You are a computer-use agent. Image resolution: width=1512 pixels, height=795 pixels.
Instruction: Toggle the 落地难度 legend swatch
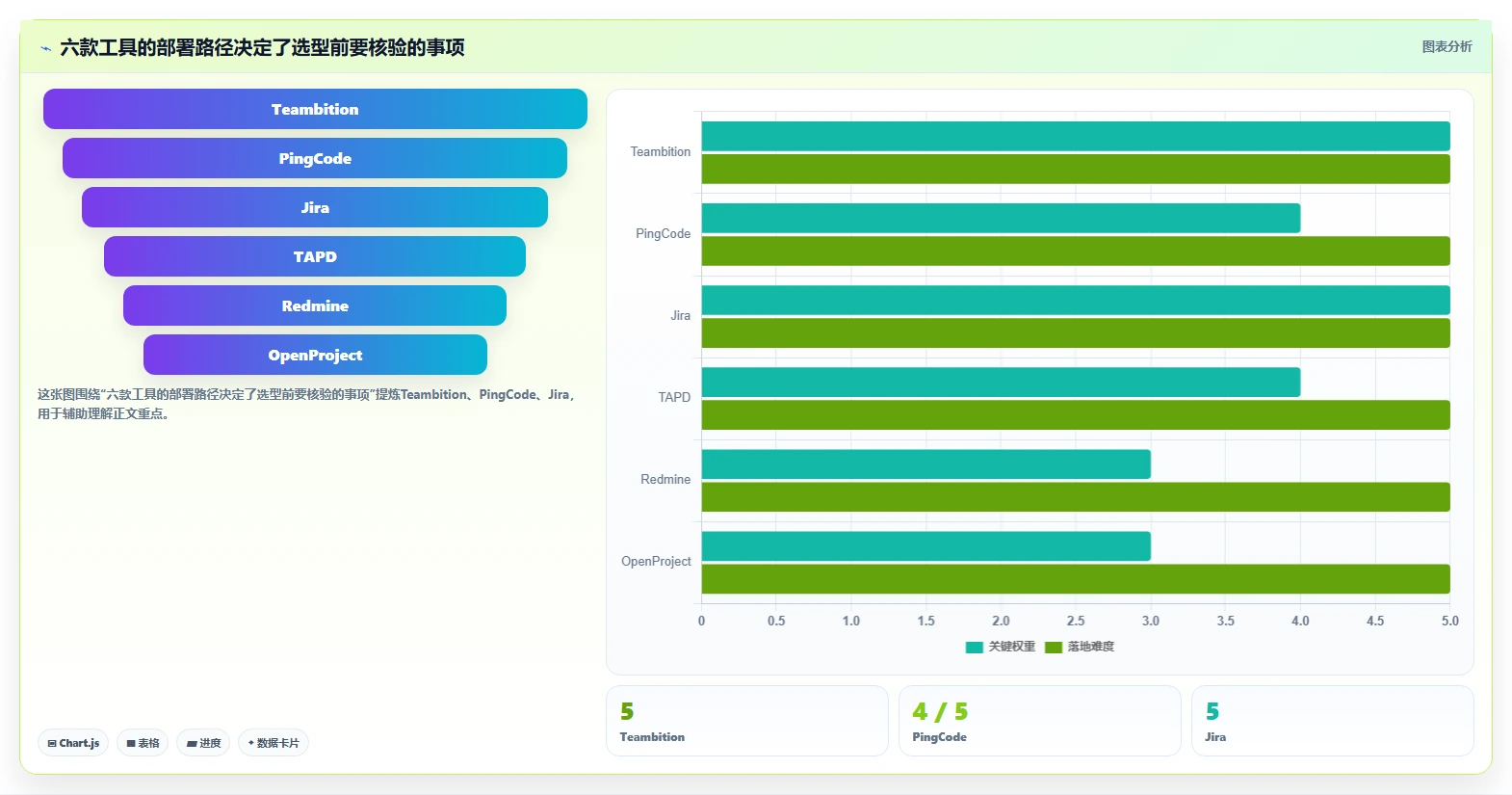[x=1054, y=647]
